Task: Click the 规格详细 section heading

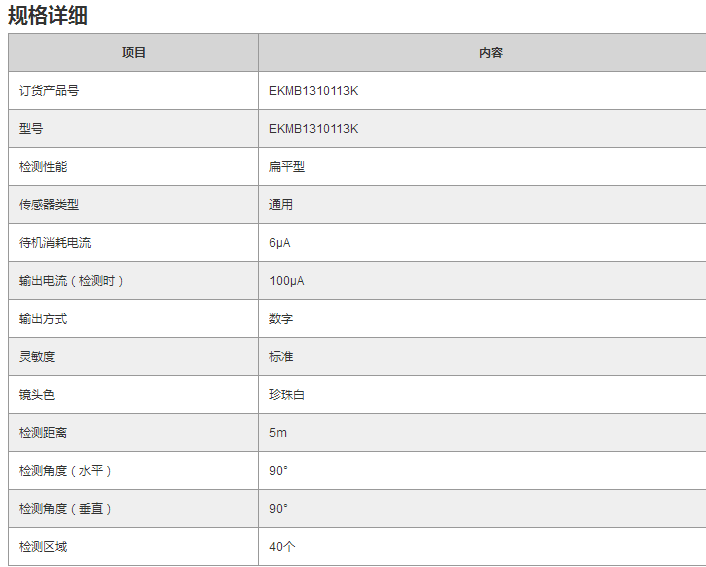Action: 47,15
